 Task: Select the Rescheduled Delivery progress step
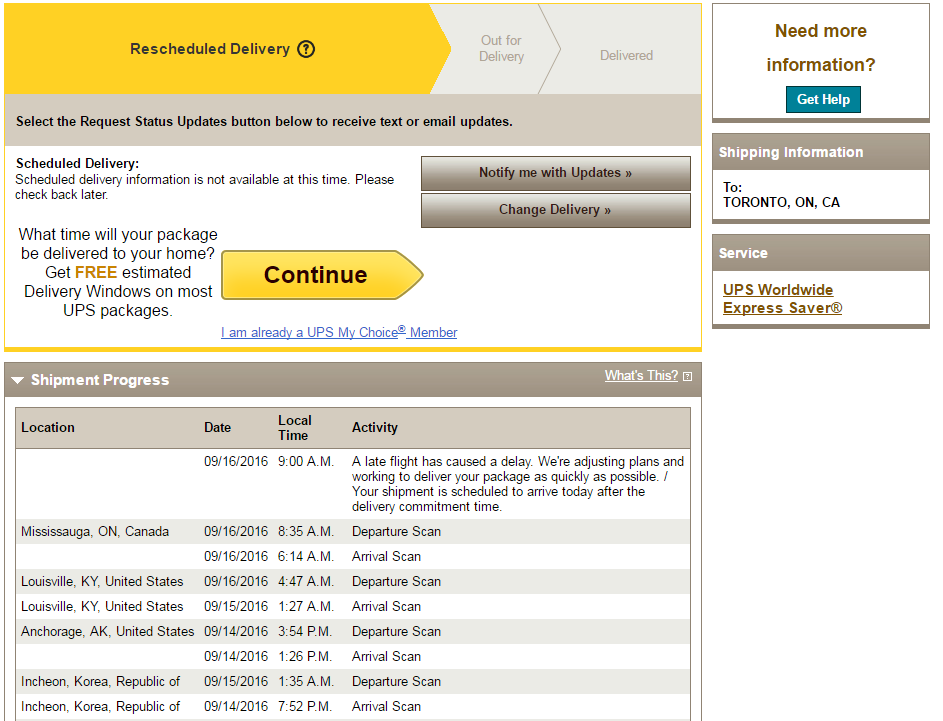221,49
